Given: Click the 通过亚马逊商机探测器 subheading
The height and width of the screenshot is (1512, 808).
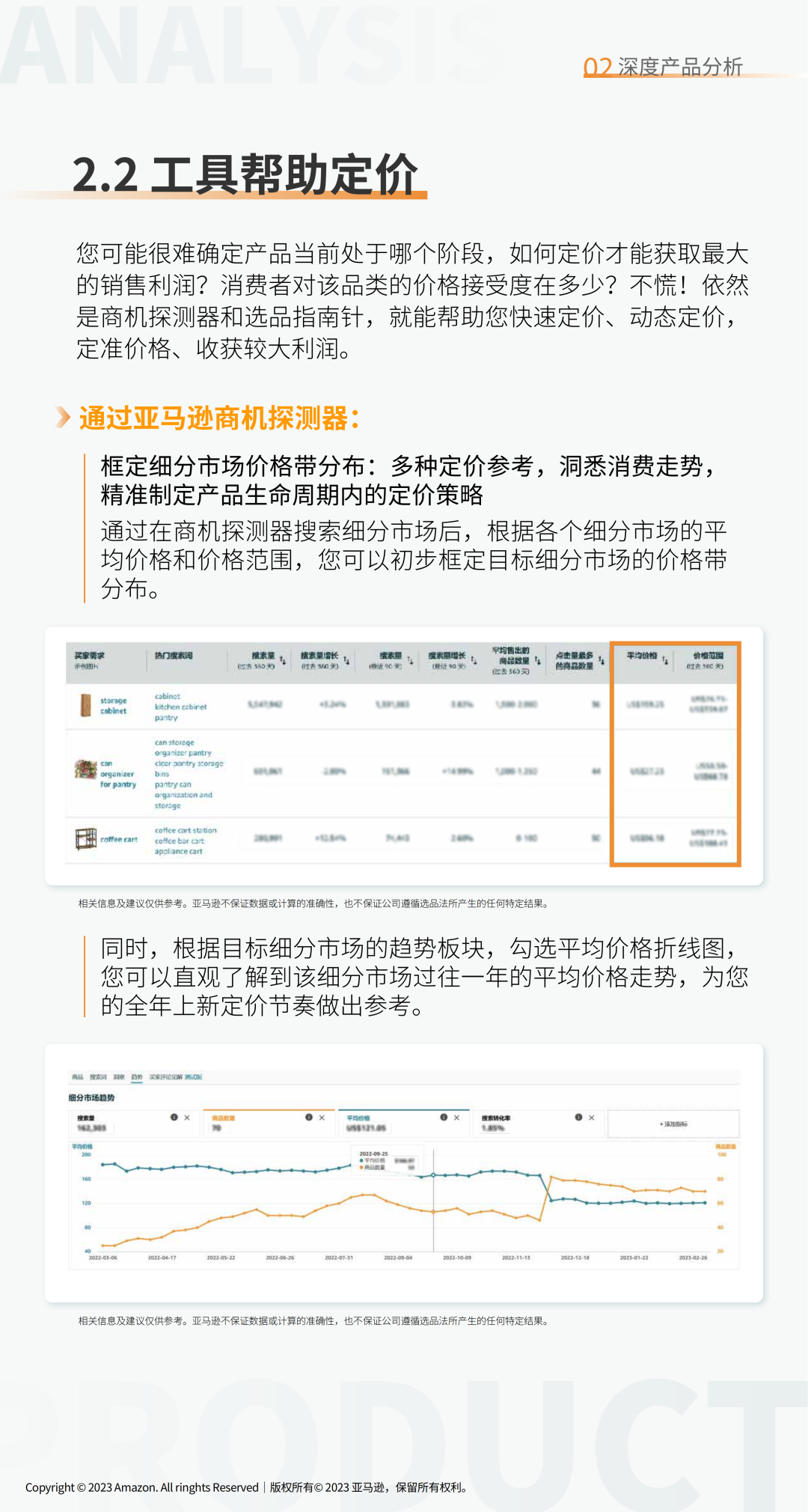Looking at the screenshot, I should click(x=219, y=418).
